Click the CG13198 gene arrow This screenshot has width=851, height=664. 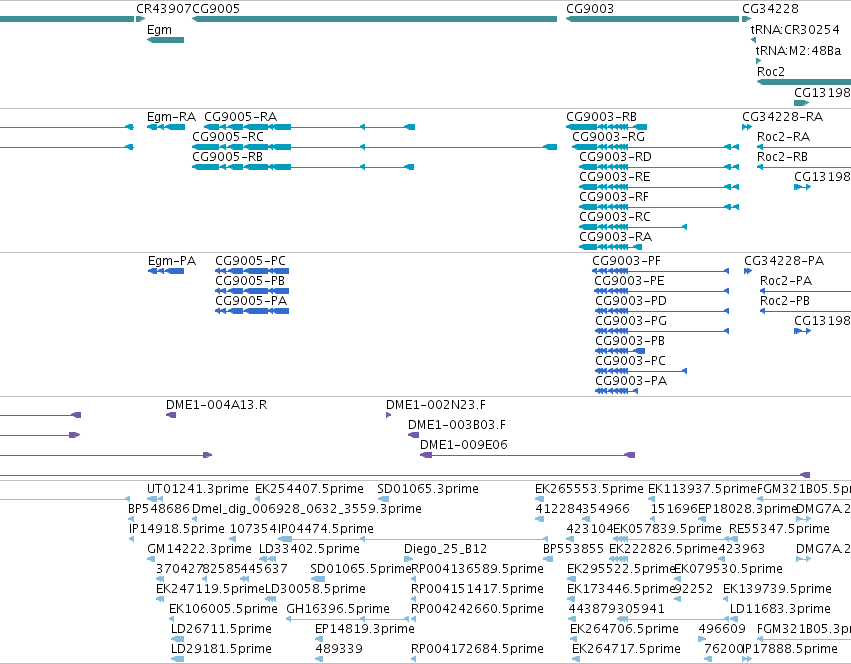click(801, 103)
